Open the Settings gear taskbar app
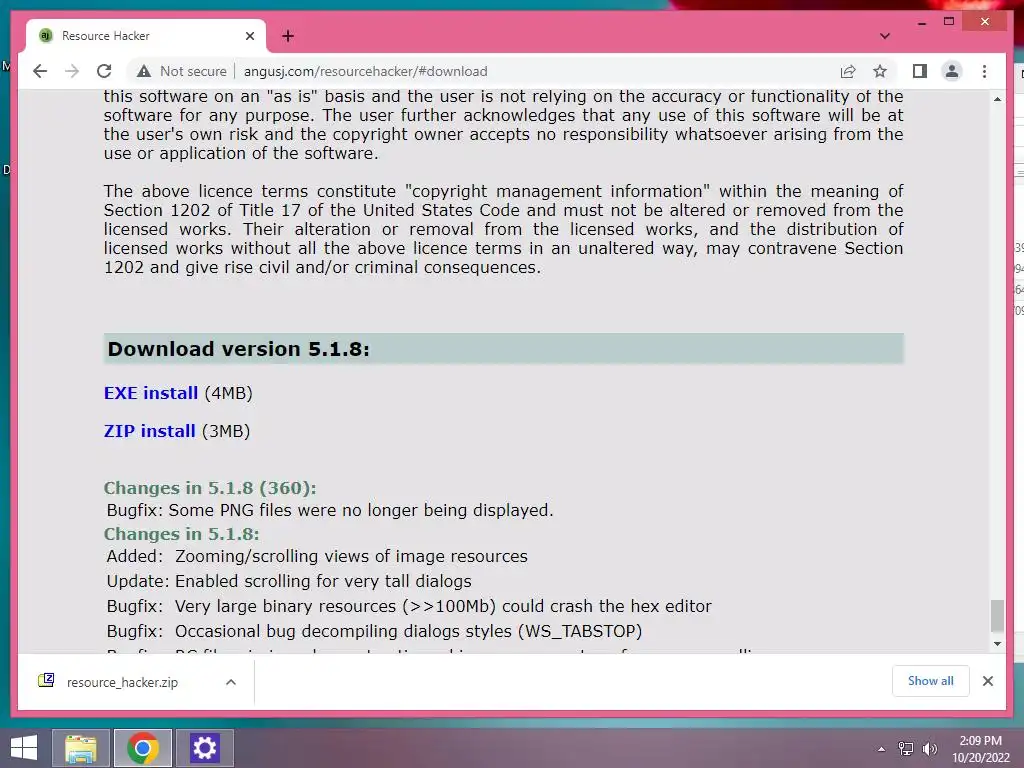 [x=204, y=748]
